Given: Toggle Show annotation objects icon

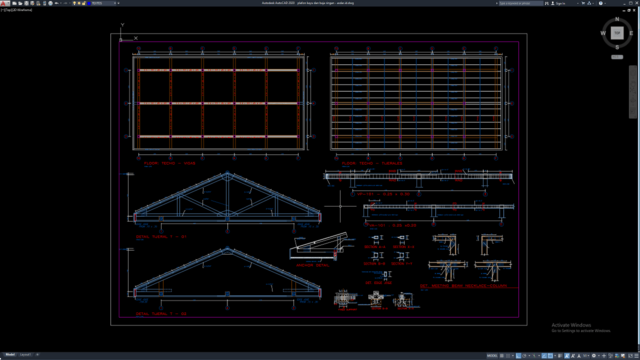Looking at the screenshot, I should tap(567, 356).
